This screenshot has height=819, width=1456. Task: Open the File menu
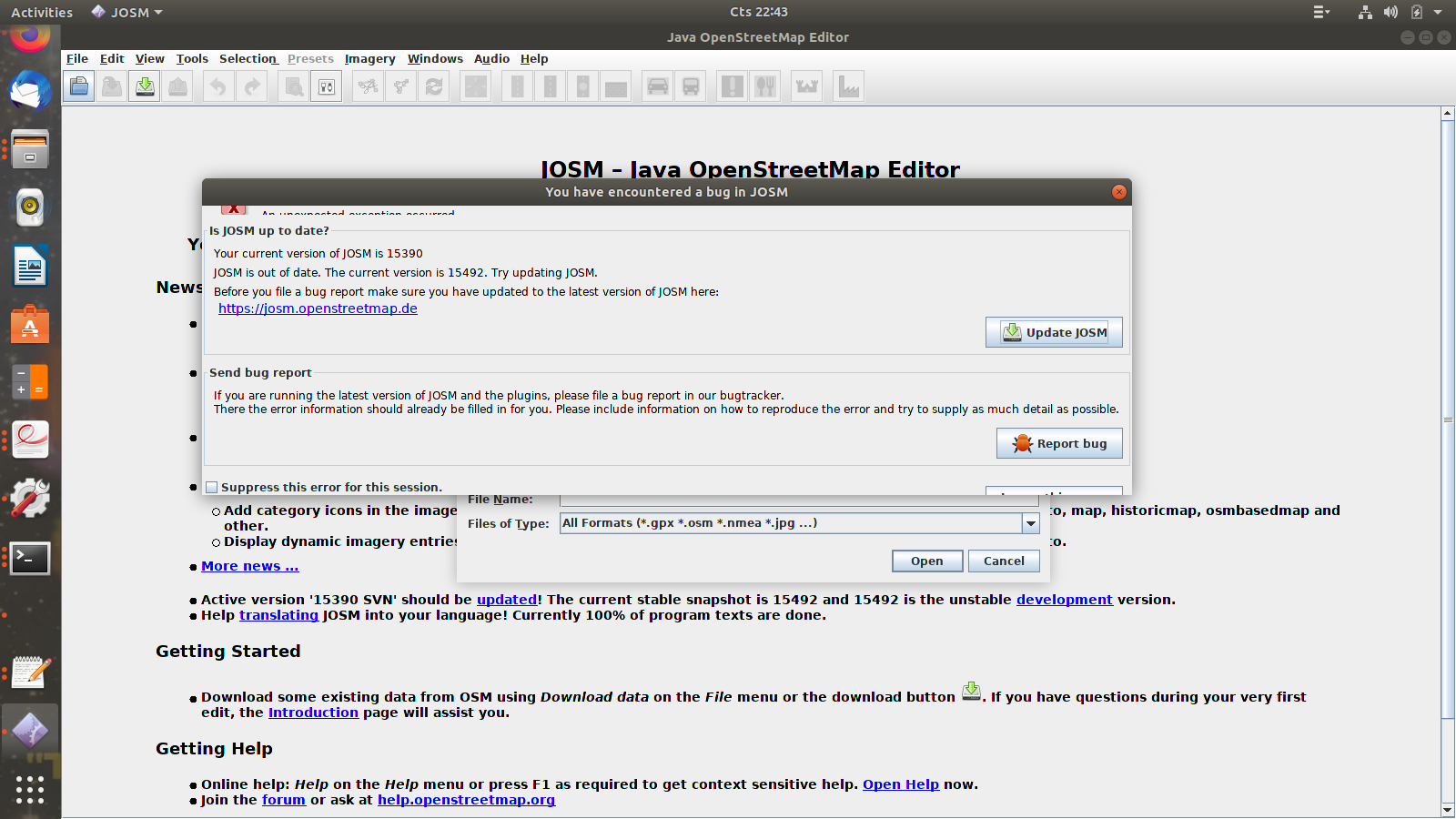click(x=77, y=58)
